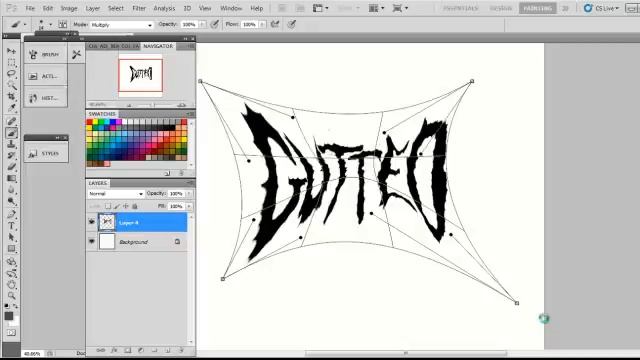Create new adjustment layer icon

(141, 350)
